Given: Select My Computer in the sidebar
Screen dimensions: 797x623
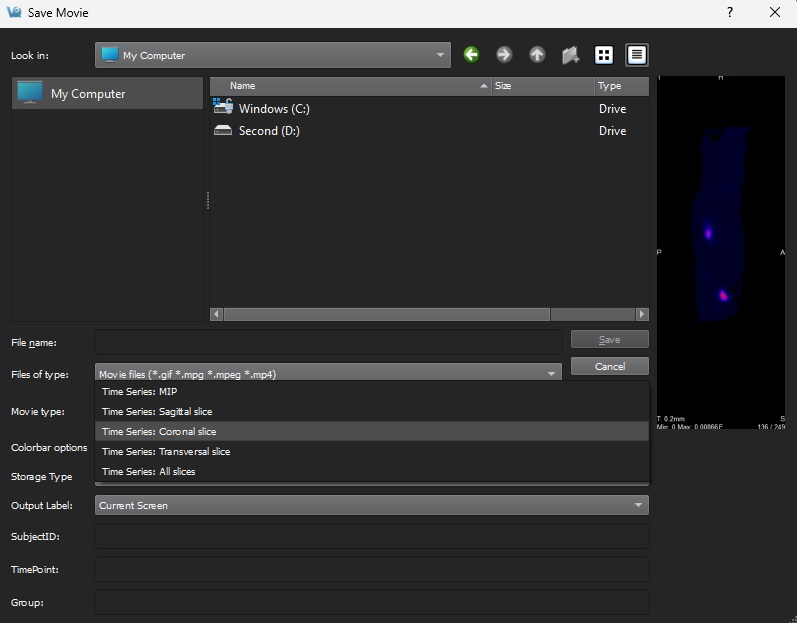Looking at the screenshot, I should pos(87,94).
